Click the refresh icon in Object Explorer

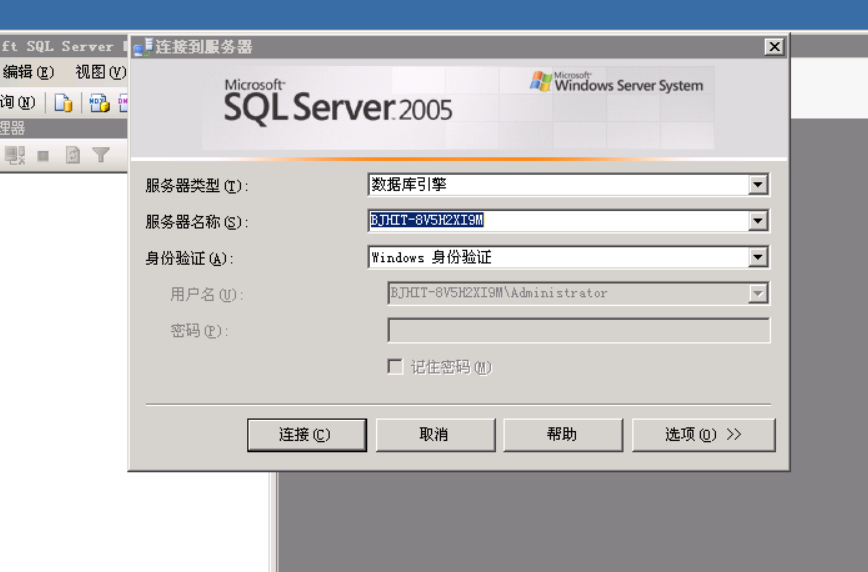pos(73,155)
